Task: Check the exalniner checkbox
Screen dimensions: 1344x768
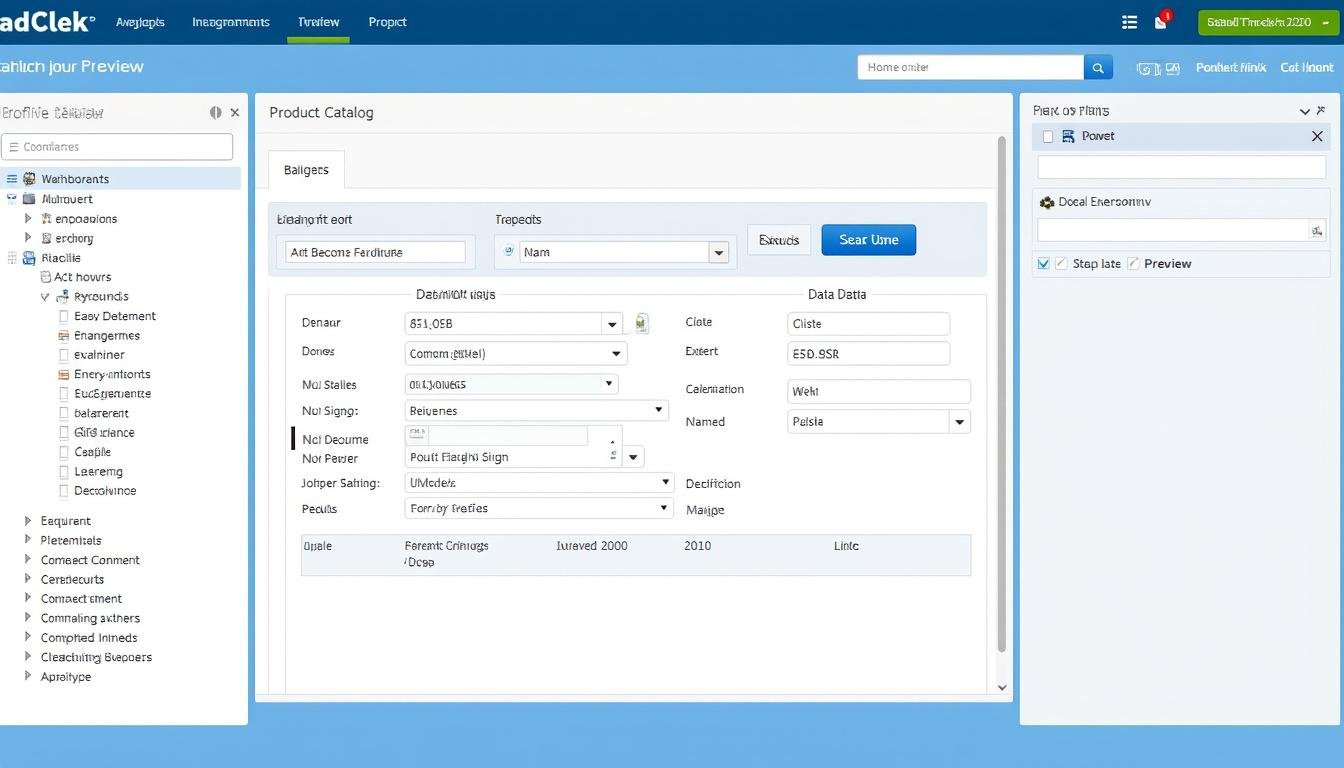Action: (x=64, y=355)
